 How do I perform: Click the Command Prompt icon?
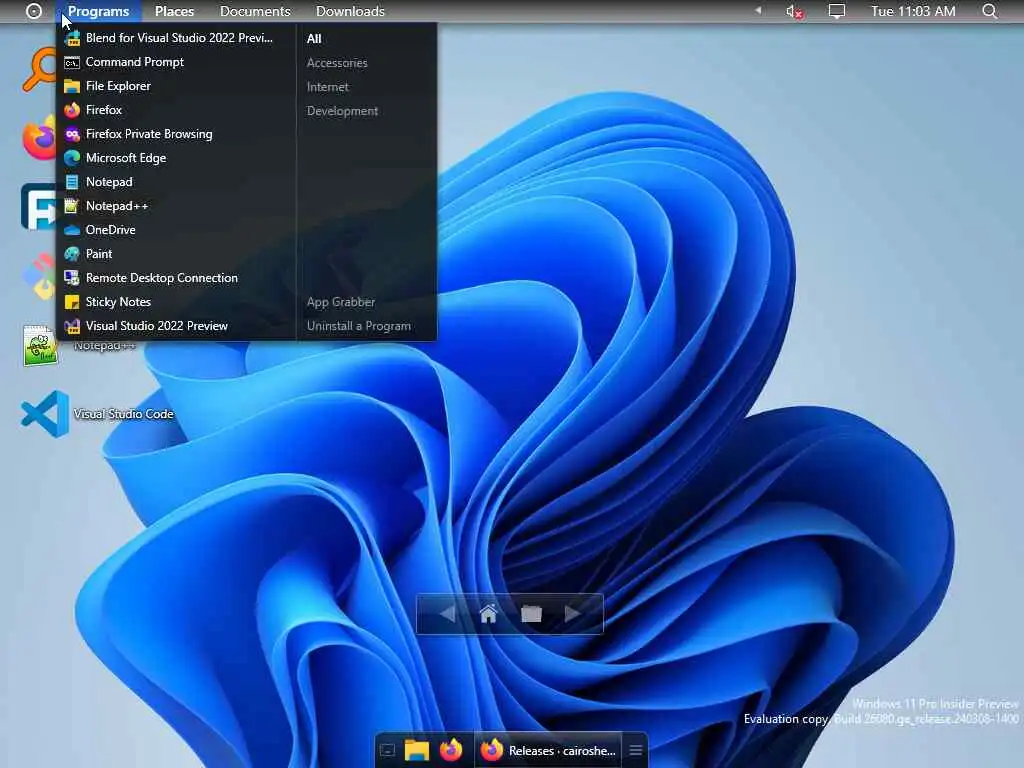point(72,62)
